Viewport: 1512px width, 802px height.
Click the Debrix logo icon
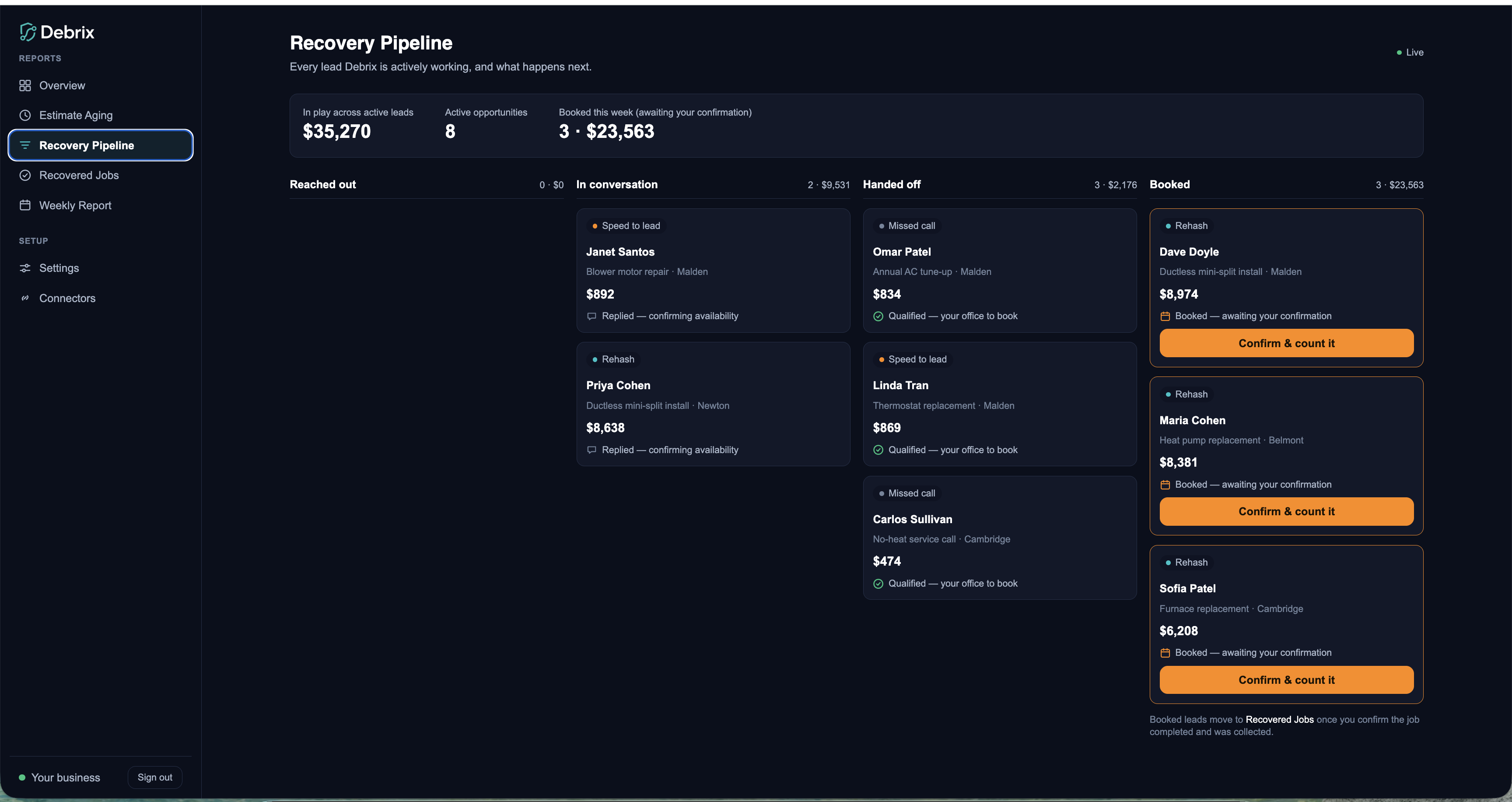click(x=28, y=32)
